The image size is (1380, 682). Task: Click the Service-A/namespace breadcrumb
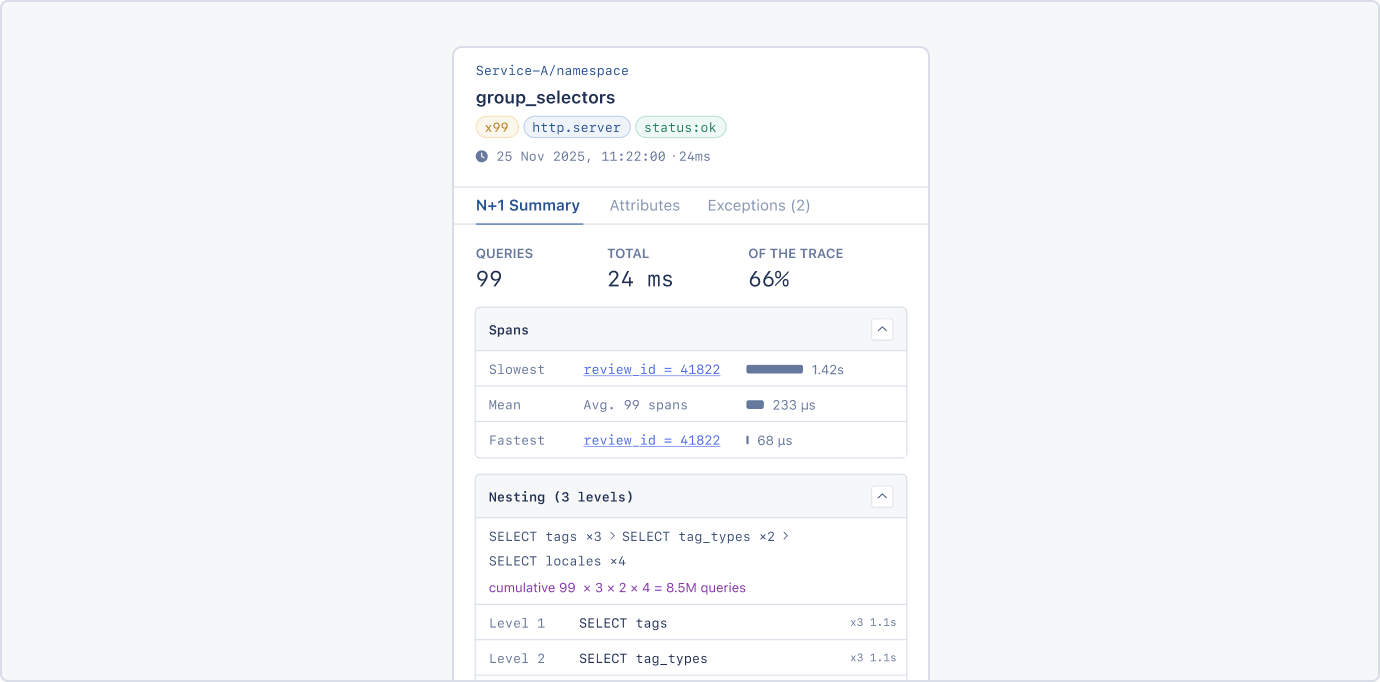[x=552, y=71]
